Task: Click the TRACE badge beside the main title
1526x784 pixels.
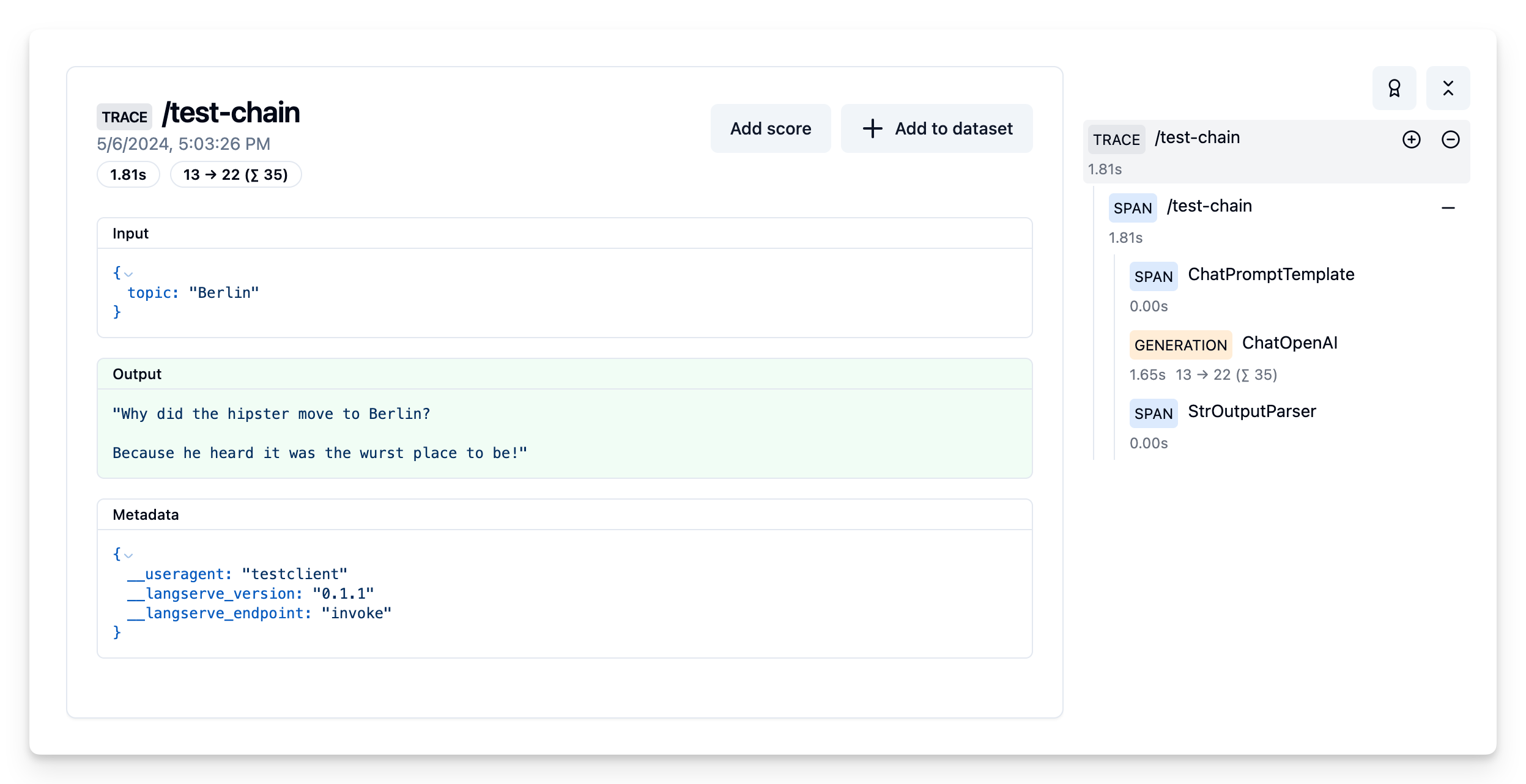Action: click(x=124, y=117)
